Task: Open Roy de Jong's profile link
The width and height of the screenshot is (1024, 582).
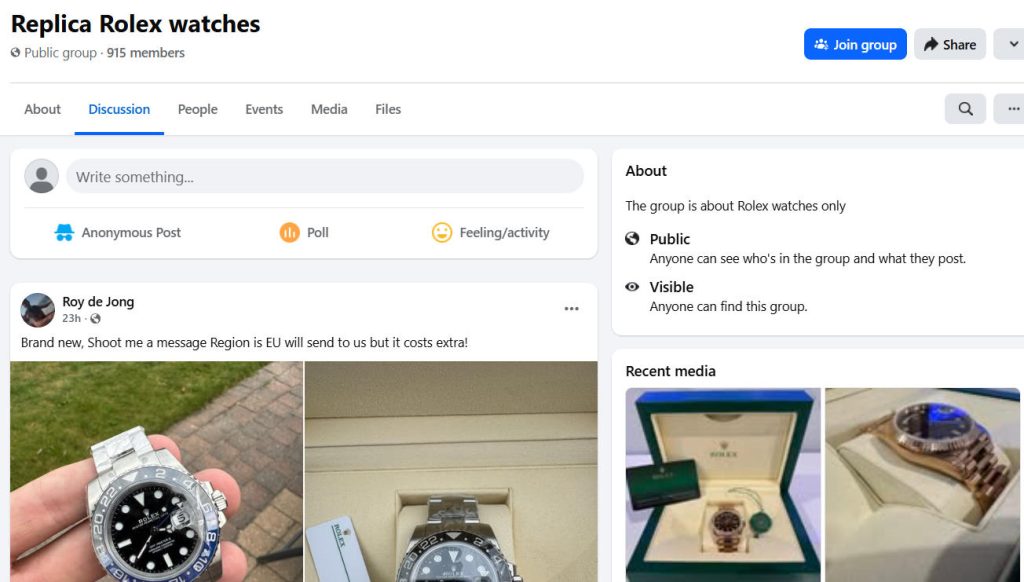Action: click(x=98, y=302)
